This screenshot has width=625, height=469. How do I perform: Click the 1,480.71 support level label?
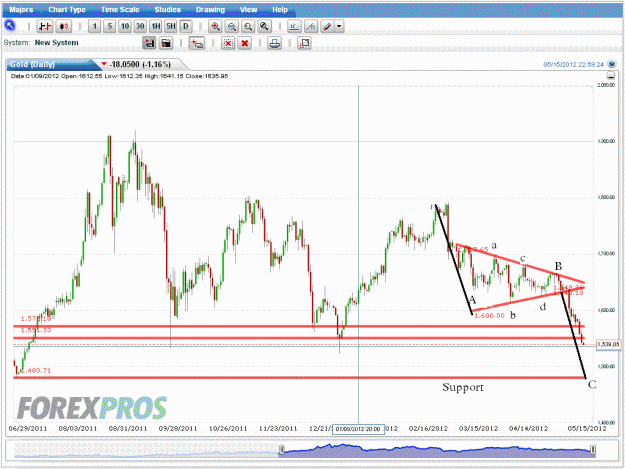tap(36, 371)
